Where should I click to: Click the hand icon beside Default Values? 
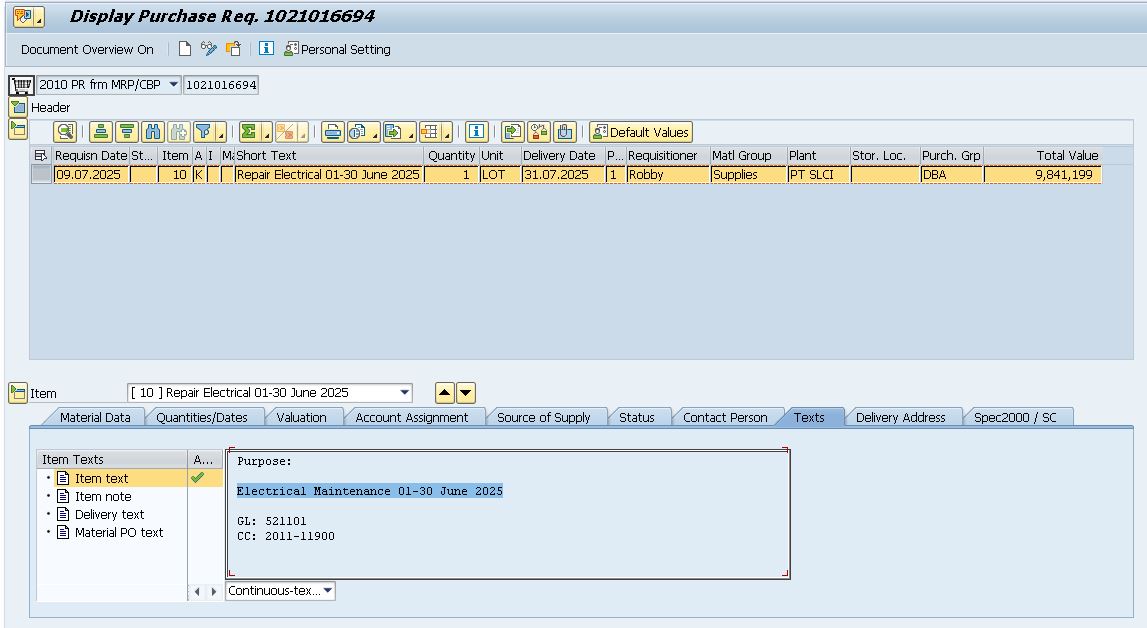565,132
